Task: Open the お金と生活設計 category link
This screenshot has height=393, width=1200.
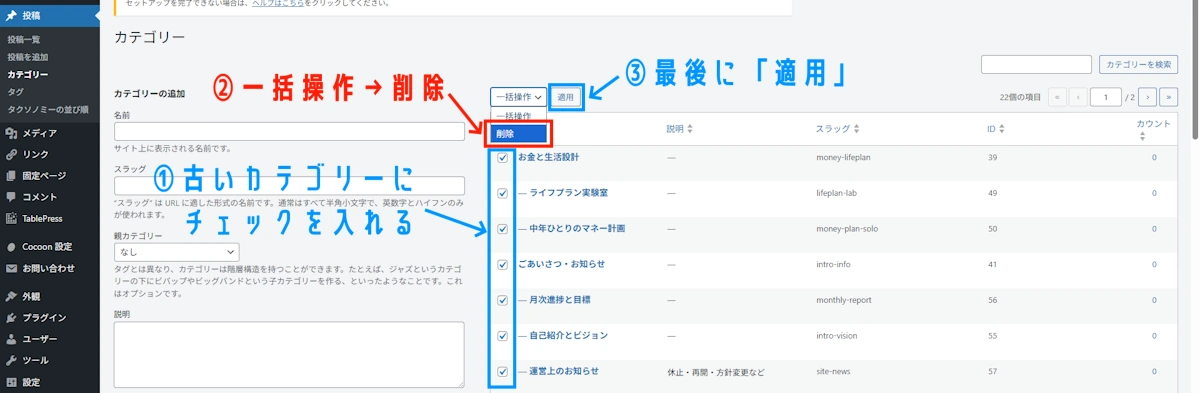Action: [x=548, y=157]
